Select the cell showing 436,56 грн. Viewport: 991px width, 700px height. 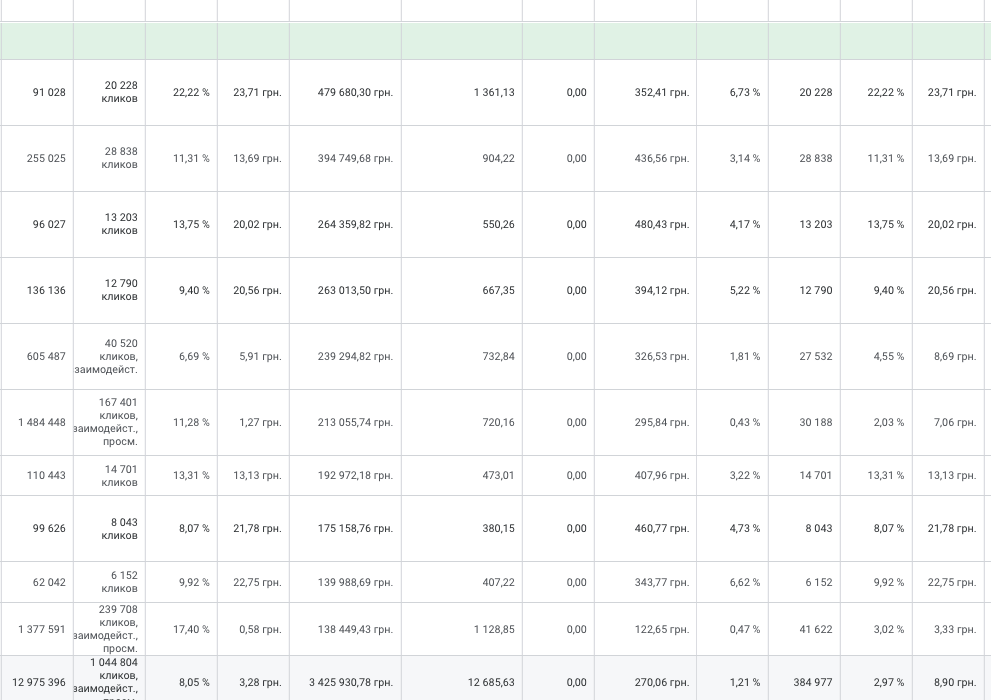661,158
